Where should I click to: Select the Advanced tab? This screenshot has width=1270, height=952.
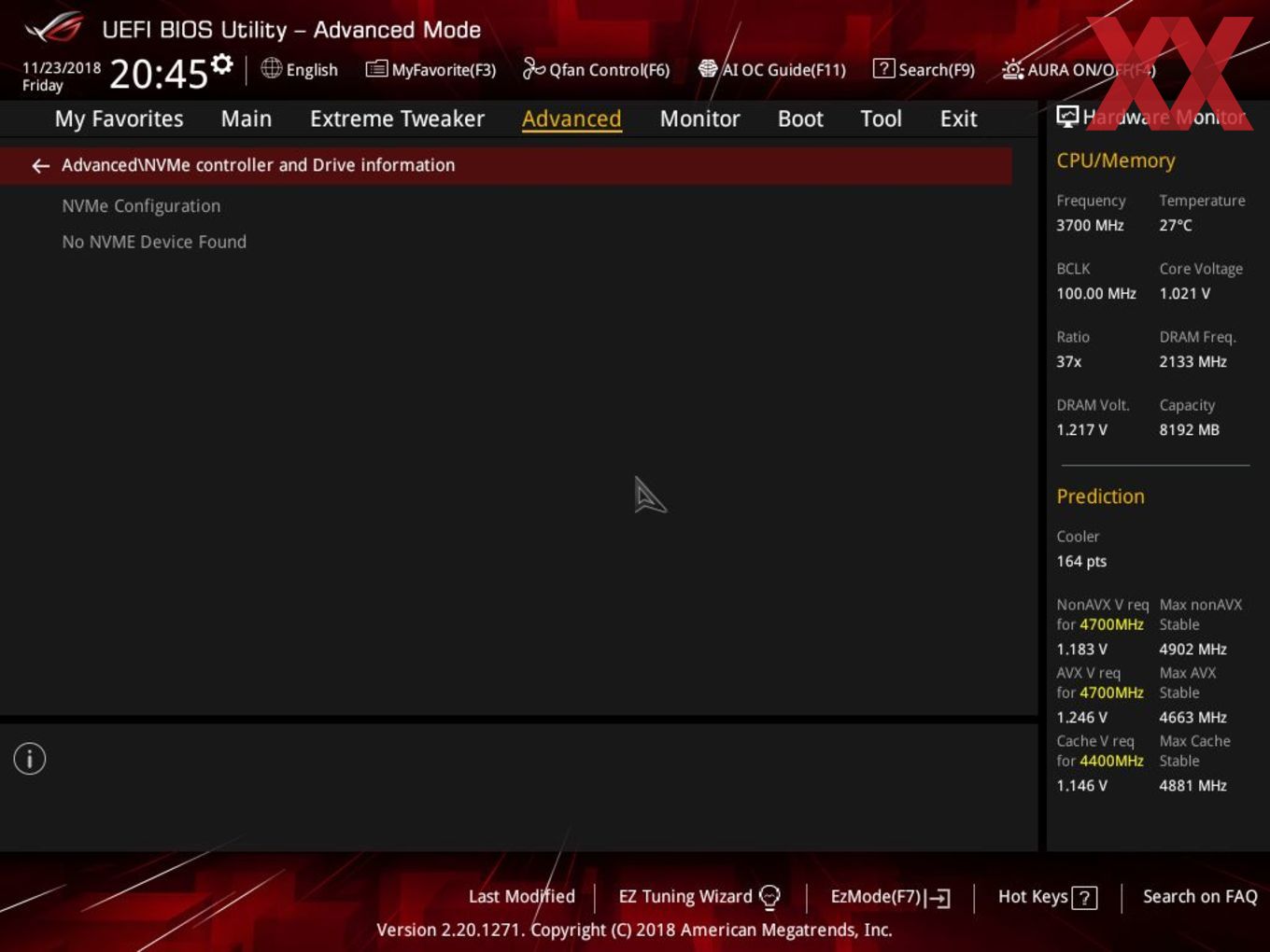pyautogui.click(x=571, y=119)
